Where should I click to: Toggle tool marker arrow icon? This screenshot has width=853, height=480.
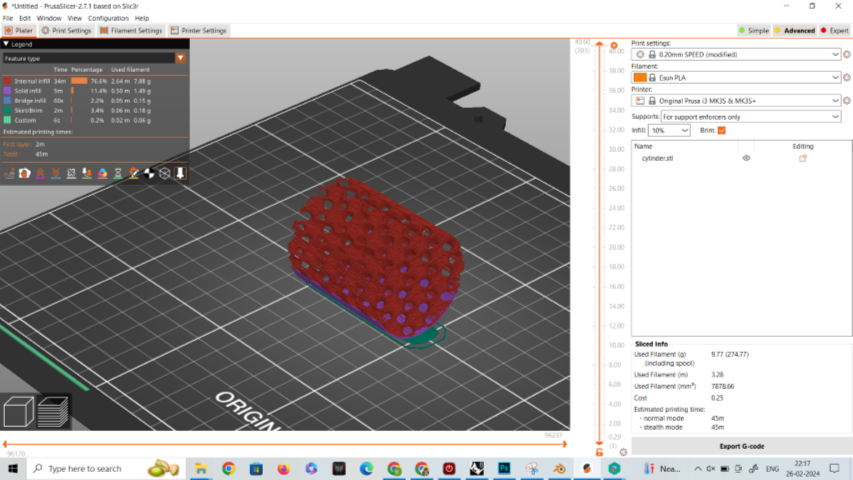180,173
